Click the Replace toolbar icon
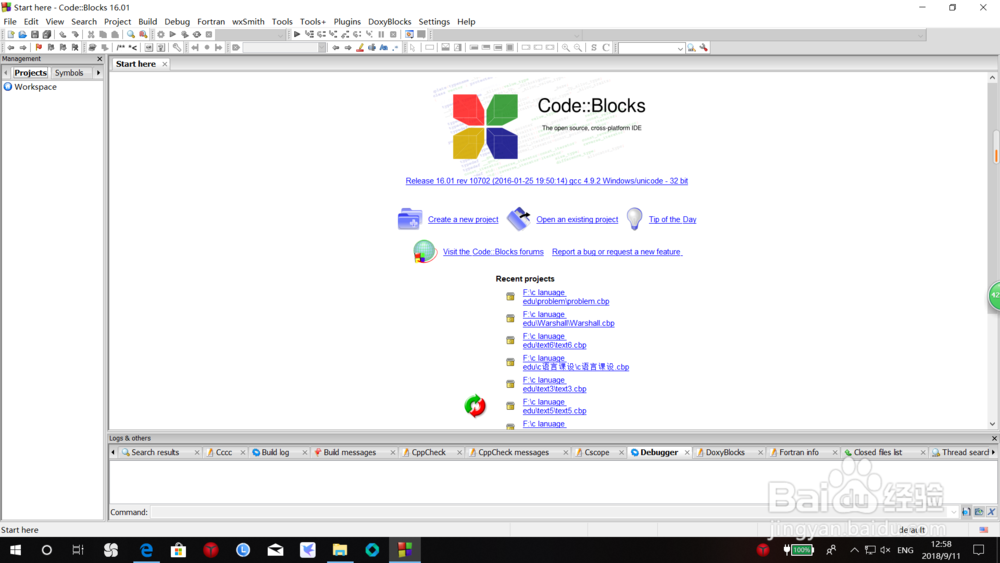Viewport: 1000px width, 563px height. click(x=143, y=34)
